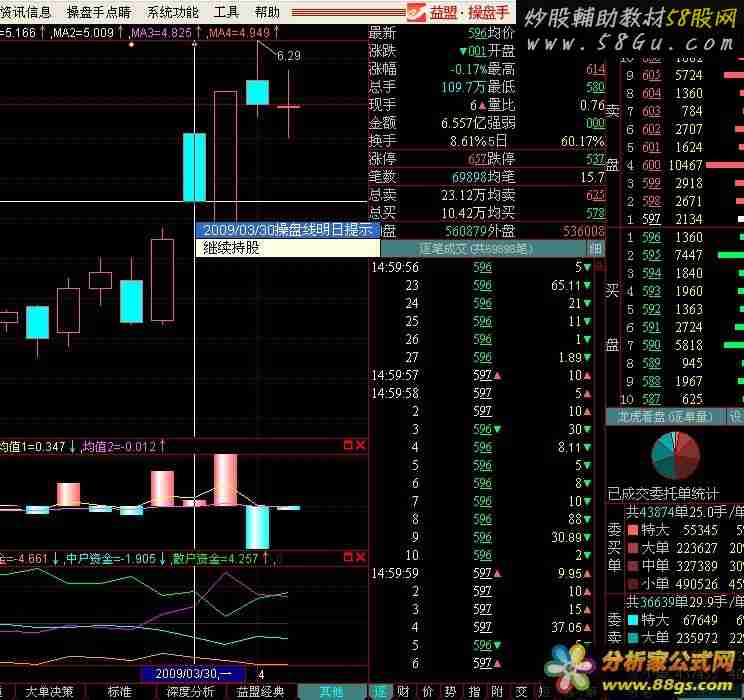Image resolution: width=744 pixels, height=700 pixels.
Task: Select the 逐 tab in bottom bar
Action: pos(381,691)
